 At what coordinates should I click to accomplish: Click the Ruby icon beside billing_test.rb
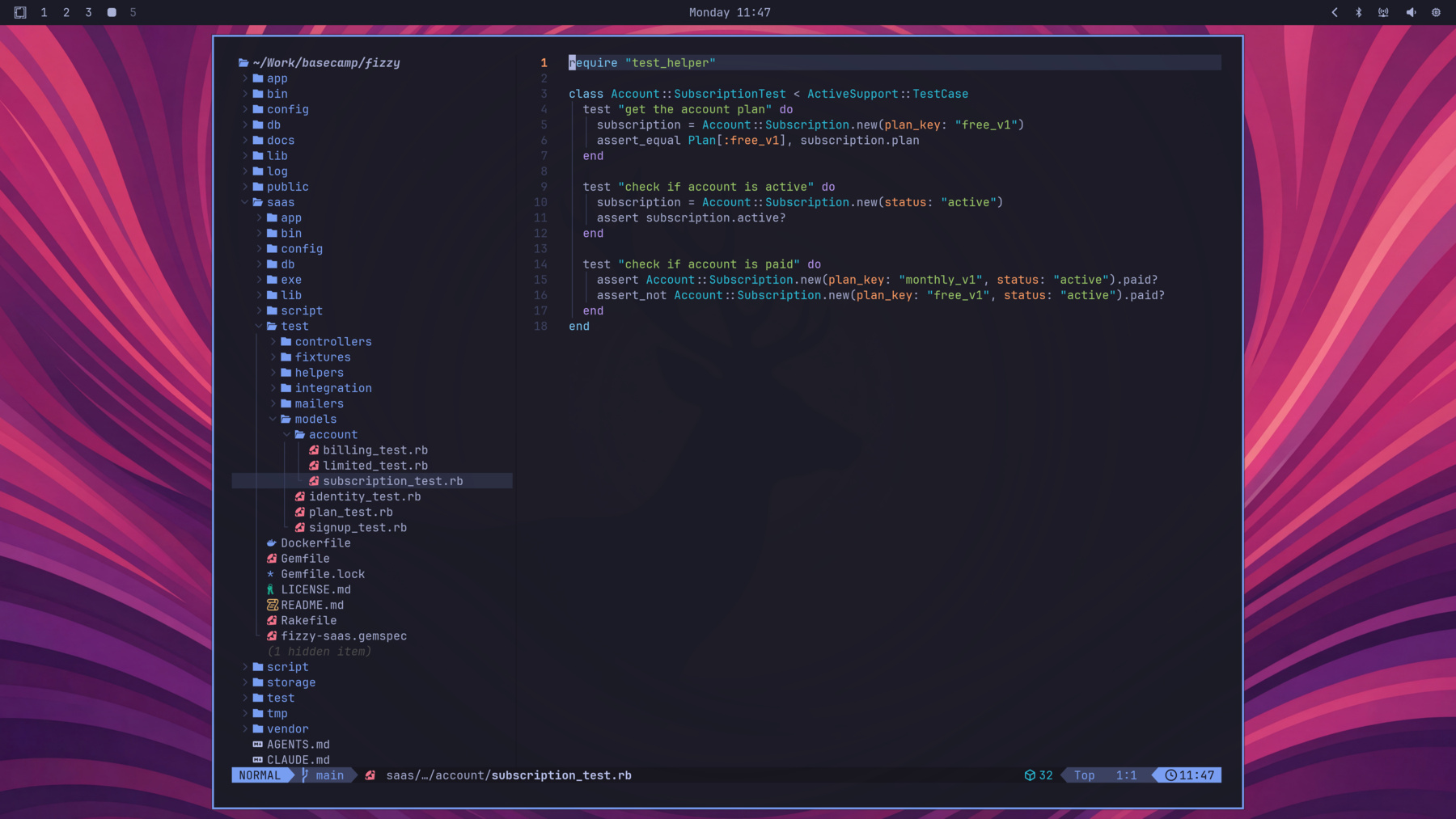[314, 450]
